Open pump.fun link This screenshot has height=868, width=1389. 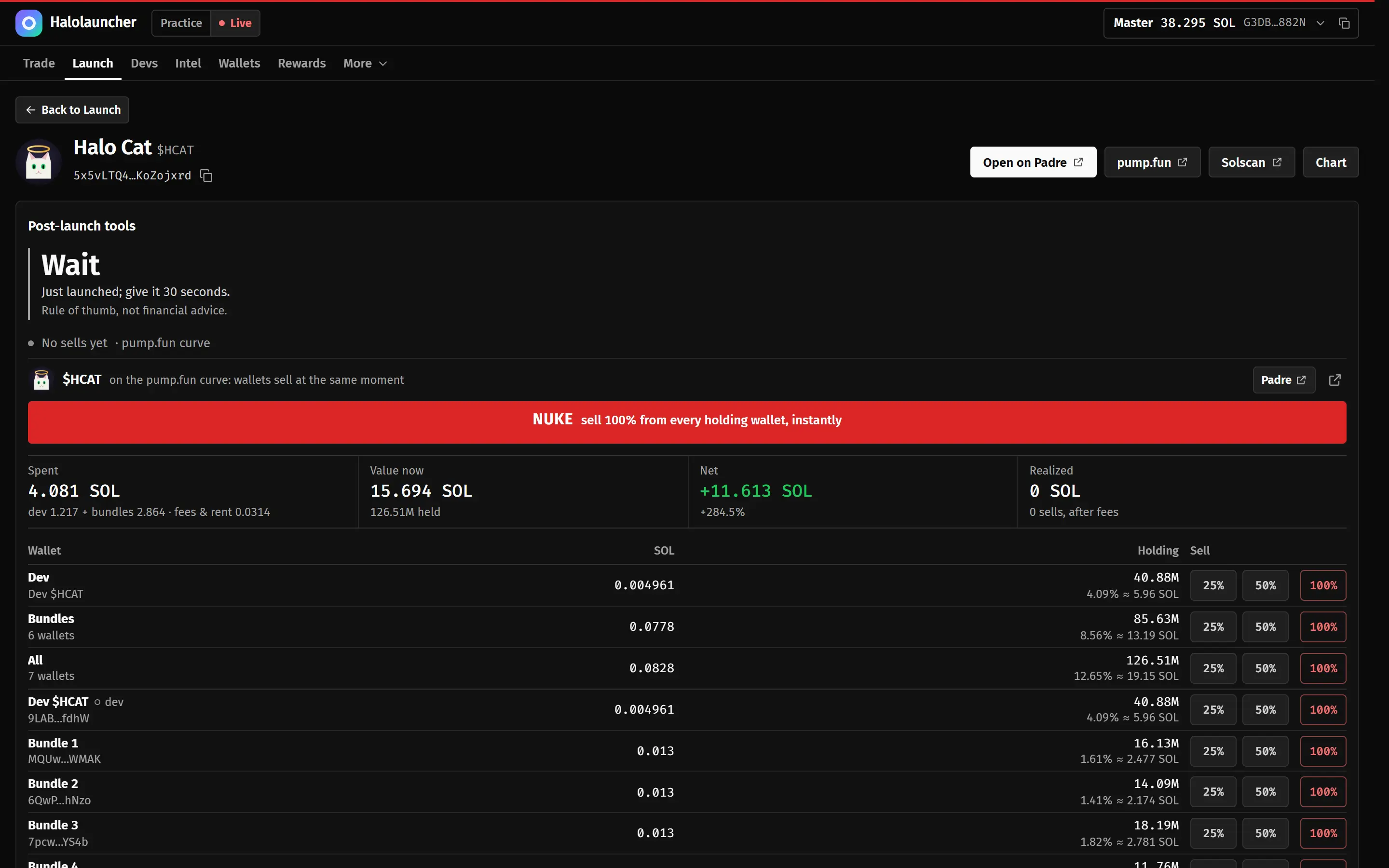(x=1152, y=163)
